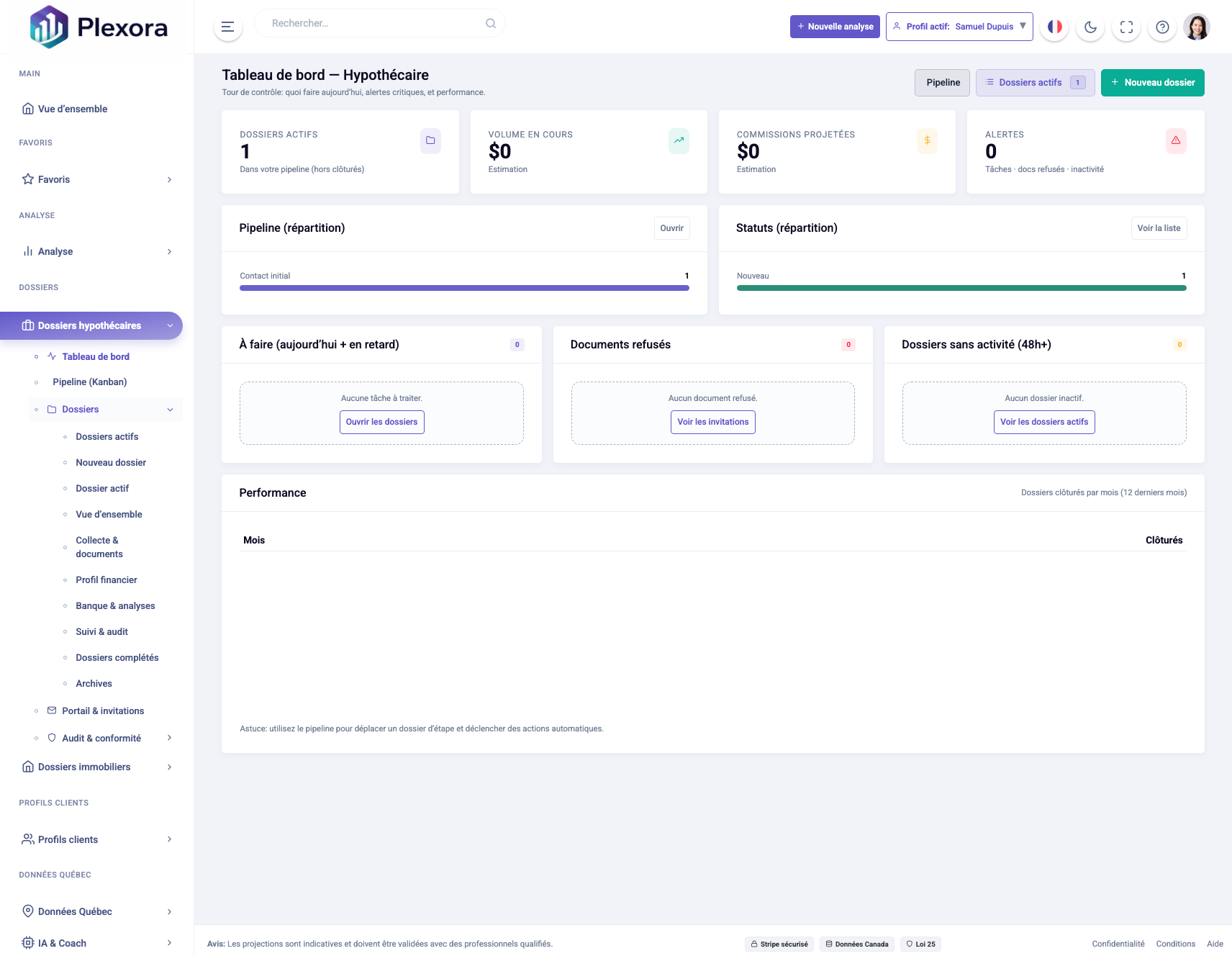Create a Nouveau dossier

coord(1152,82)
